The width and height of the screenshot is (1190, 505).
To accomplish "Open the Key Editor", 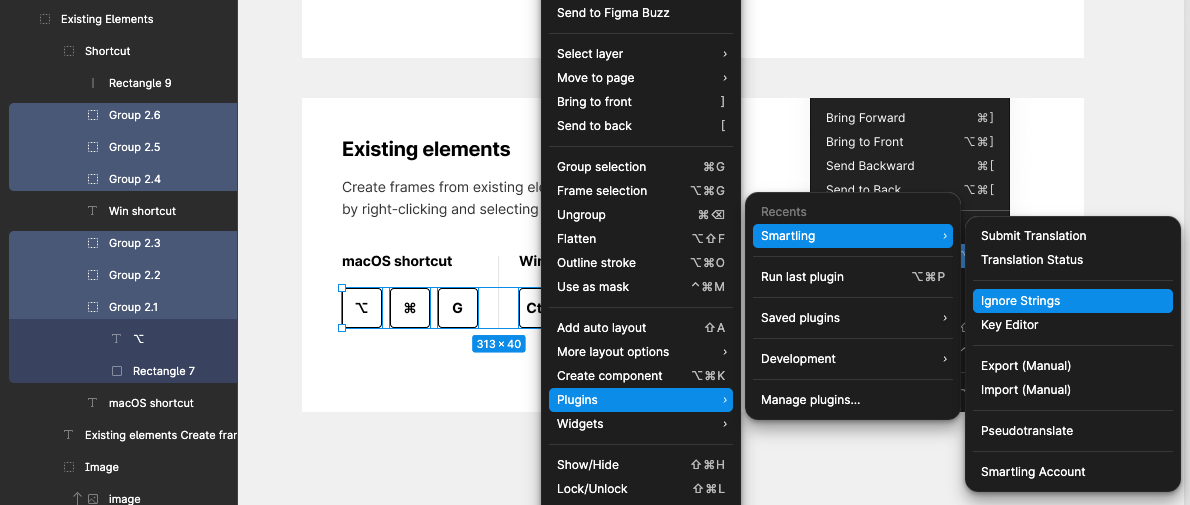I will point(1072,325).
